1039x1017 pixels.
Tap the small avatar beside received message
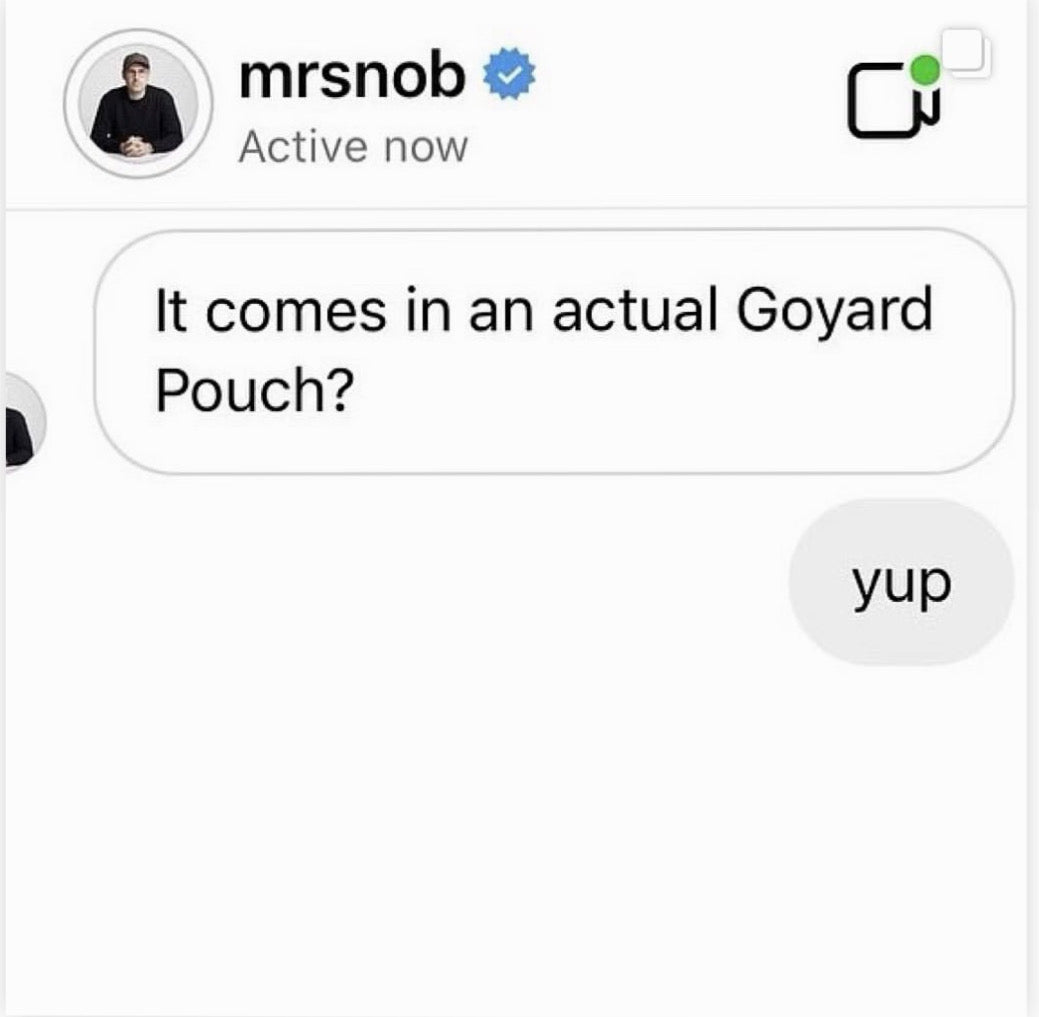pyautogui.click(x=24, y=420)
